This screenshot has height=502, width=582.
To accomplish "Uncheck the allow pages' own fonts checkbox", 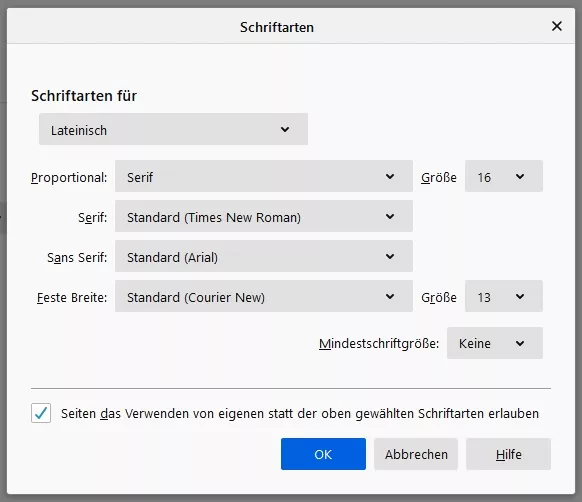I will [41, 413].
